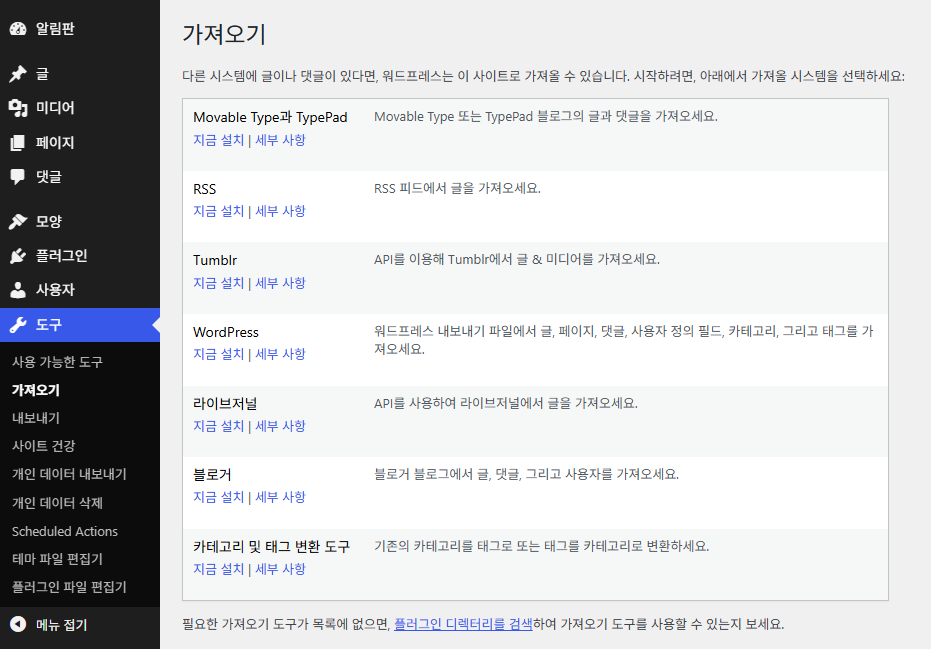This screenshot has width=931, height=649.
Task: View details for 카테고리 및 태그 변환 도구
Action: 280,569
